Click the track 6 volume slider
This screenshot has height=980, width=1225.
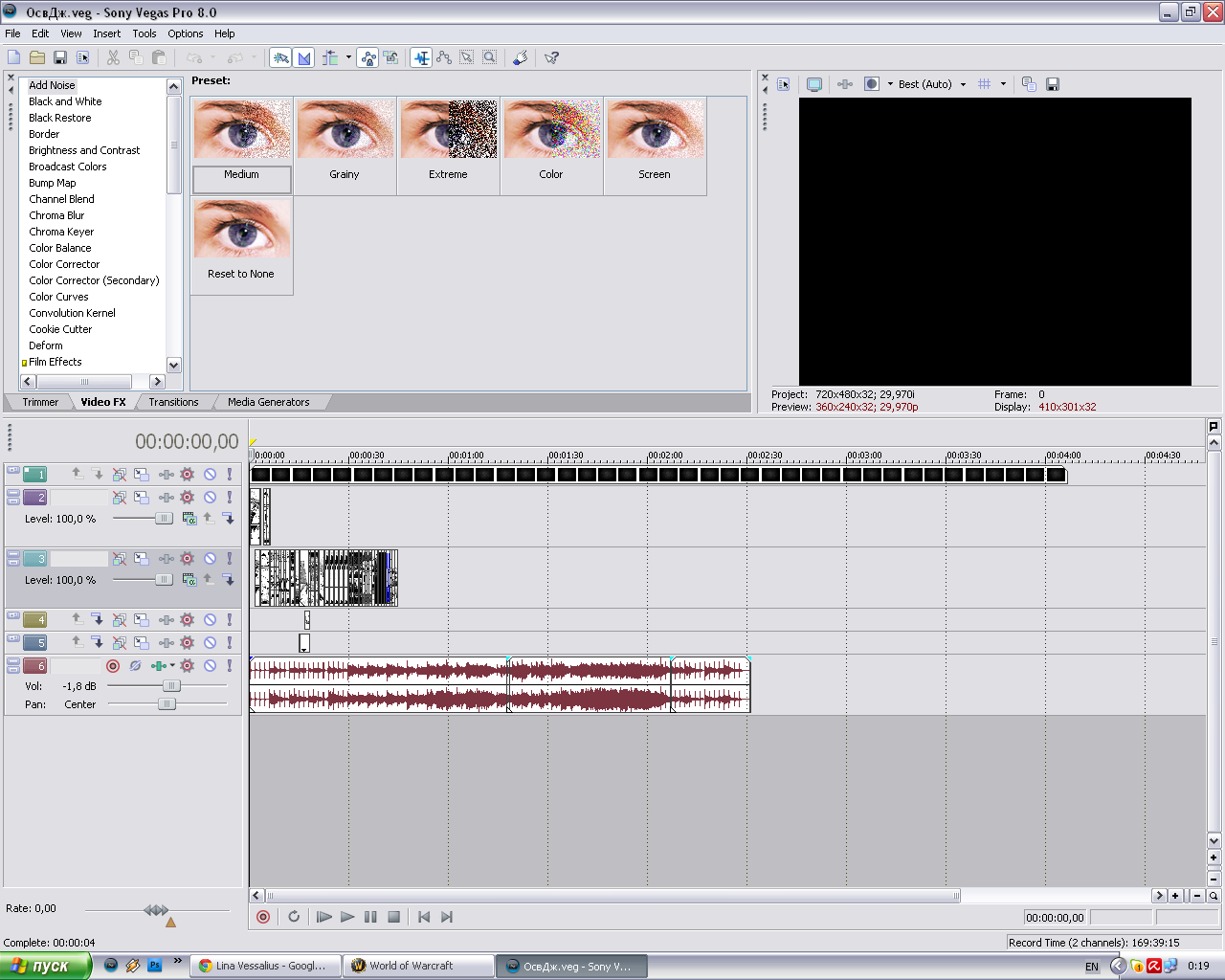point(170,686)
